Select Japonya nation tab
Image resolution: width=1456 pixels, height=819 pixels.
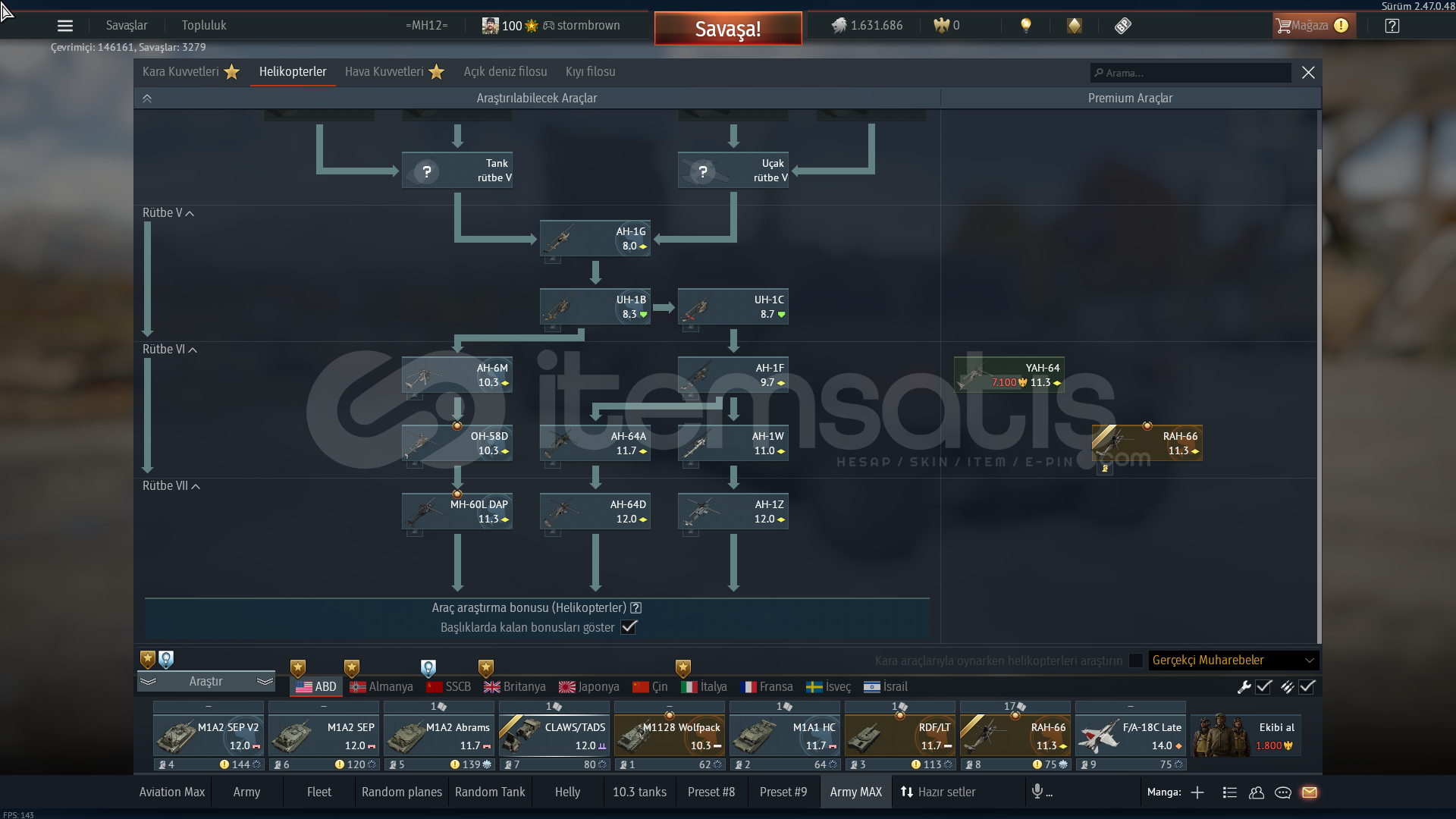(589, 687)
